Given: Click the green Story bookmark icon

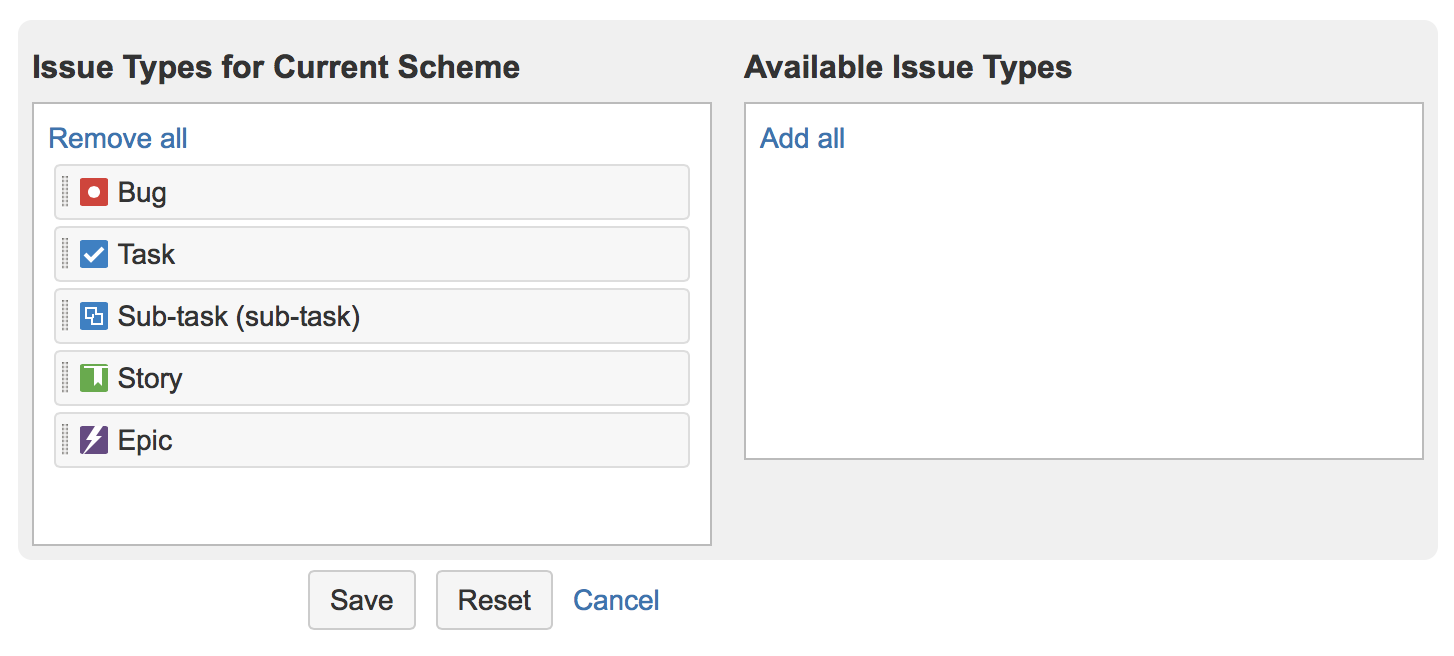Looking at the screenshot, I should click(94, 378).
